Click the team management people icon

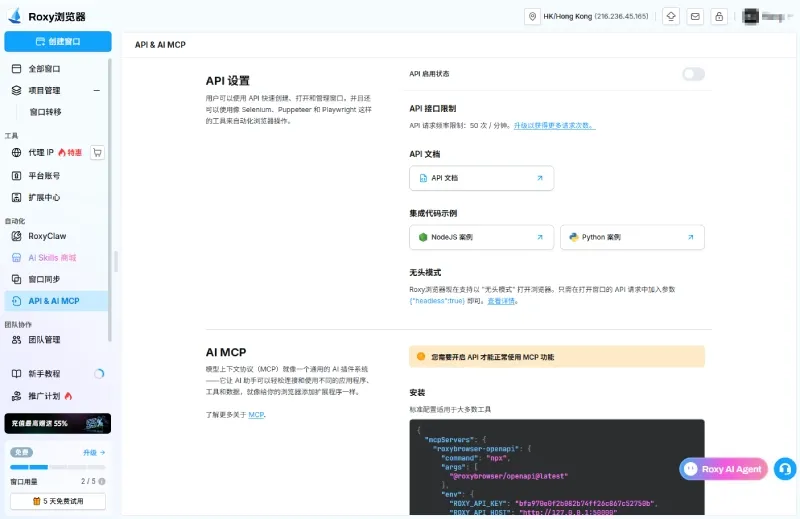16,339
